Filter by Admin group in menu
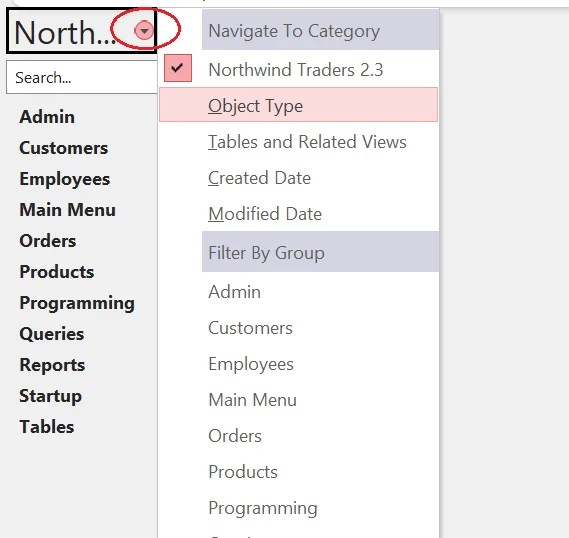 click(298, 292)
